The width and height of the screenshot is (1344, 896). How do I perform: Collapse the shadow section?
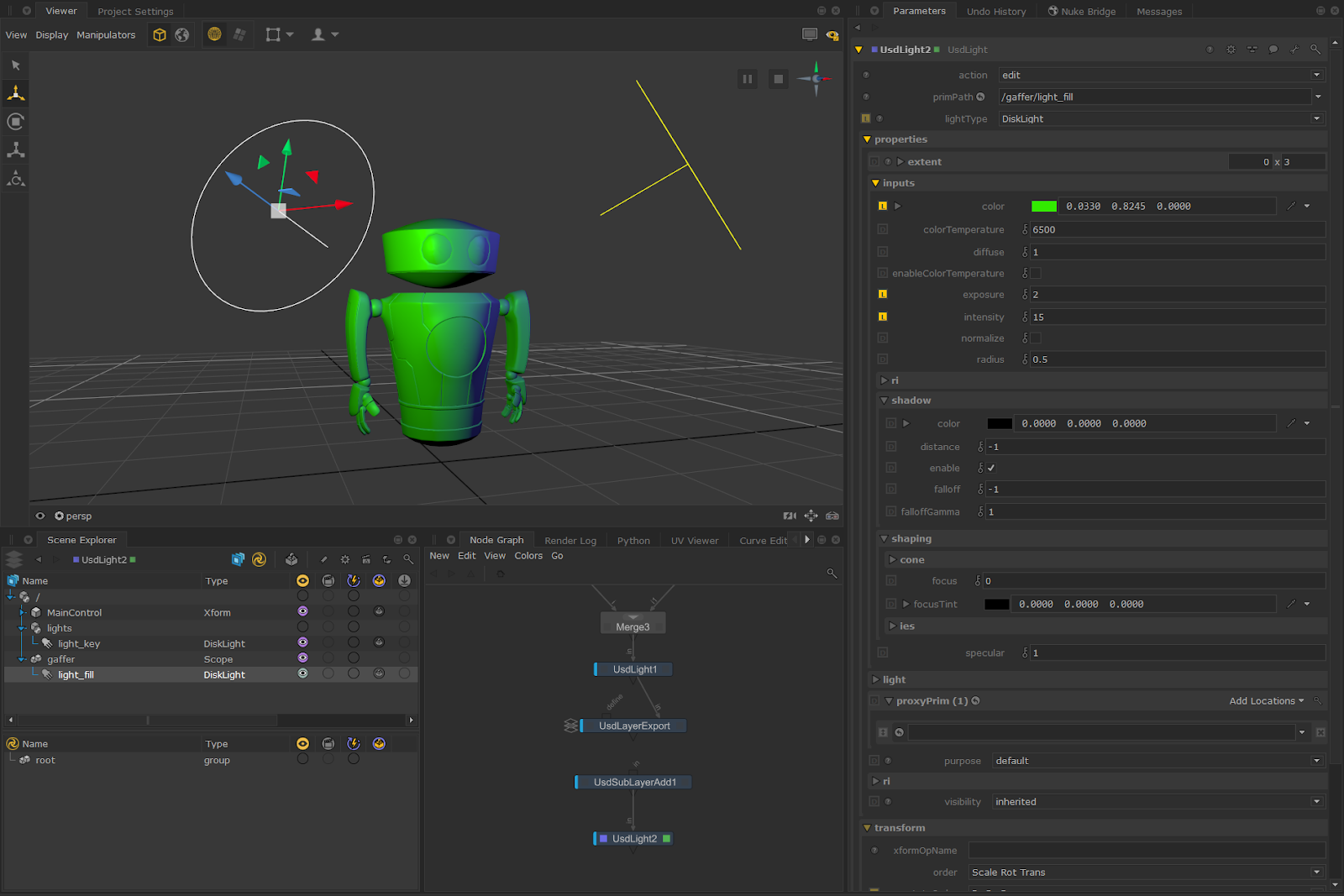coord(885,401)
